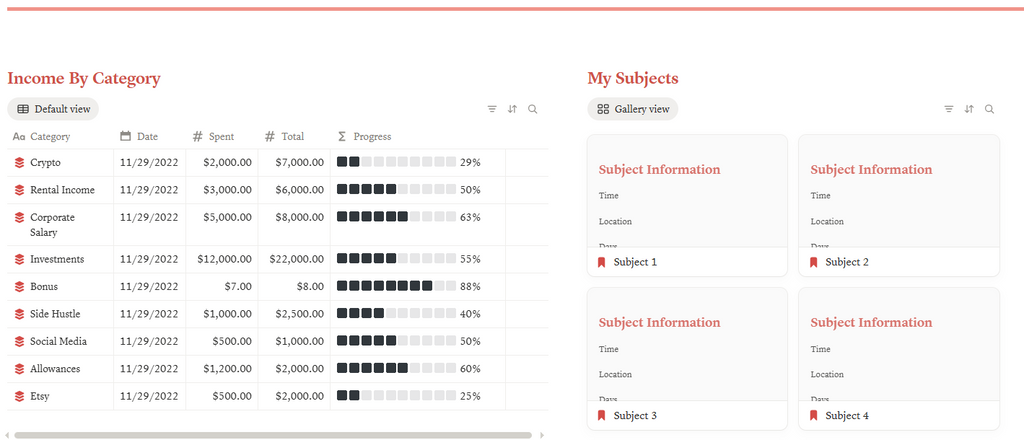This screenshot has height=440, width=1024.
Task: Click the Subject 2 bookmark icon
Action: [813, 262]
